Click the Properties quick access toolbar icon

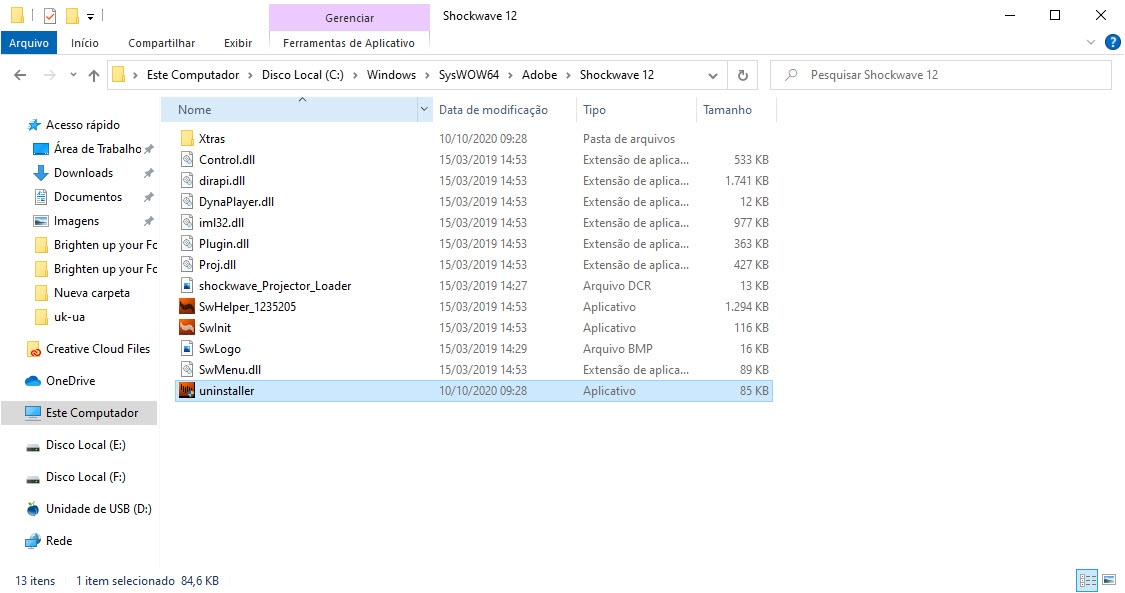[x=50, y=16]
